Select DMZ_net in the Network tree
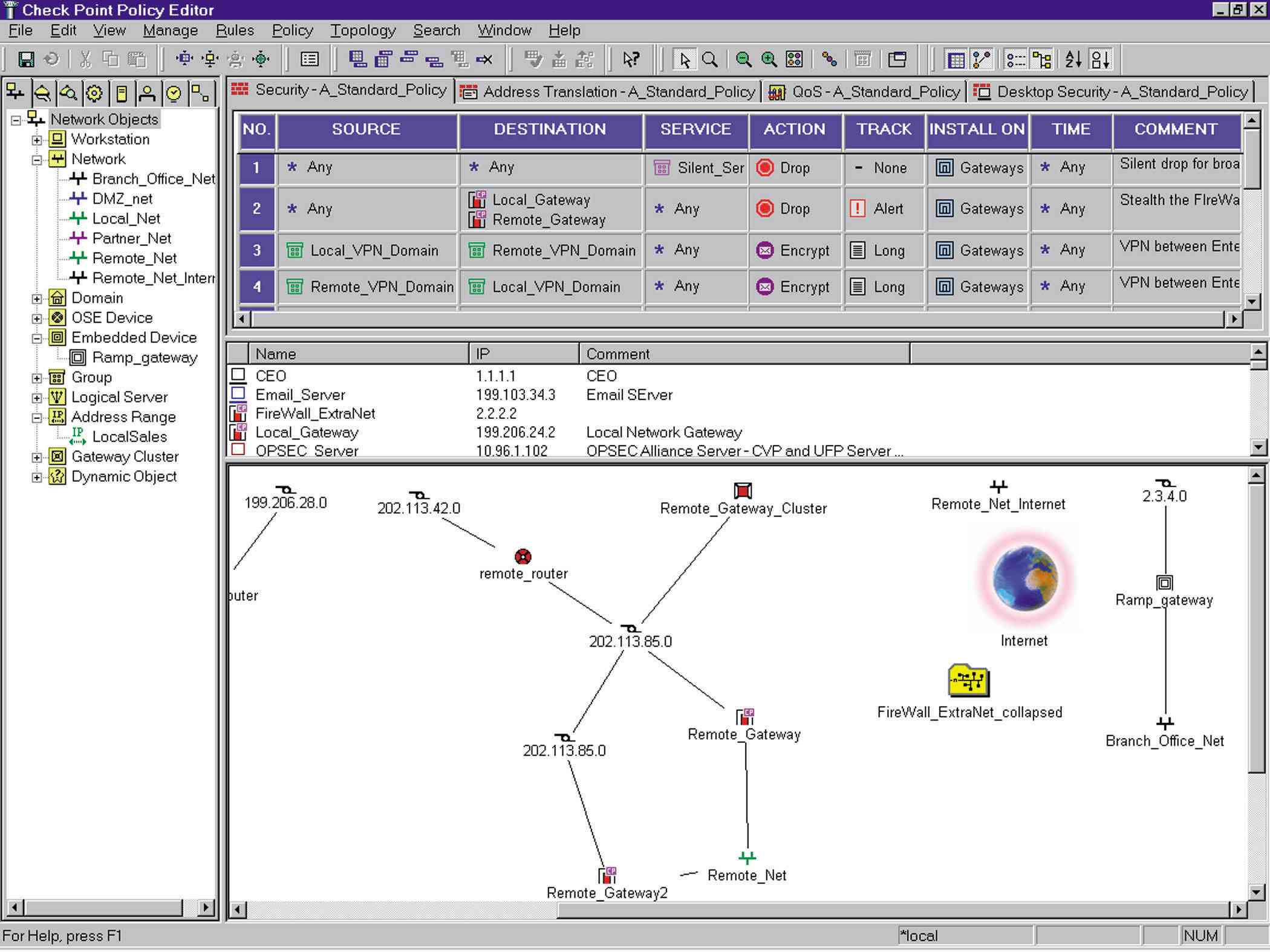1270x952 pixels. click(x=122, y=199)
